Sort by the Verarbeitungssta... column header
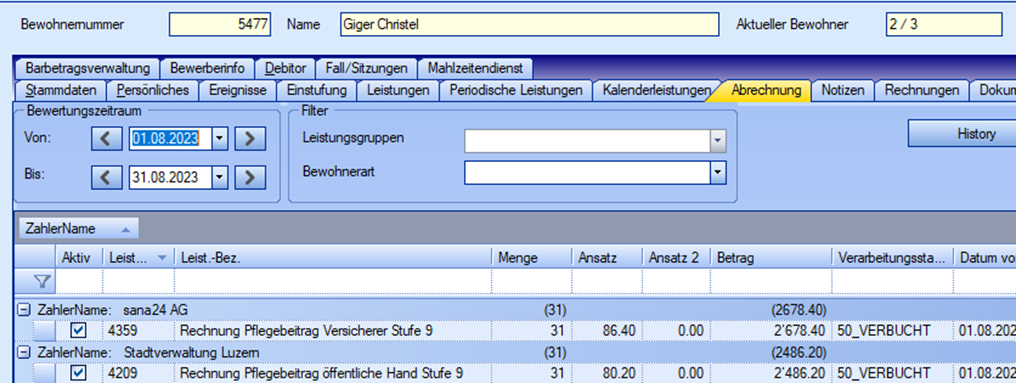 pyautogui.click(x=892, y=257)
